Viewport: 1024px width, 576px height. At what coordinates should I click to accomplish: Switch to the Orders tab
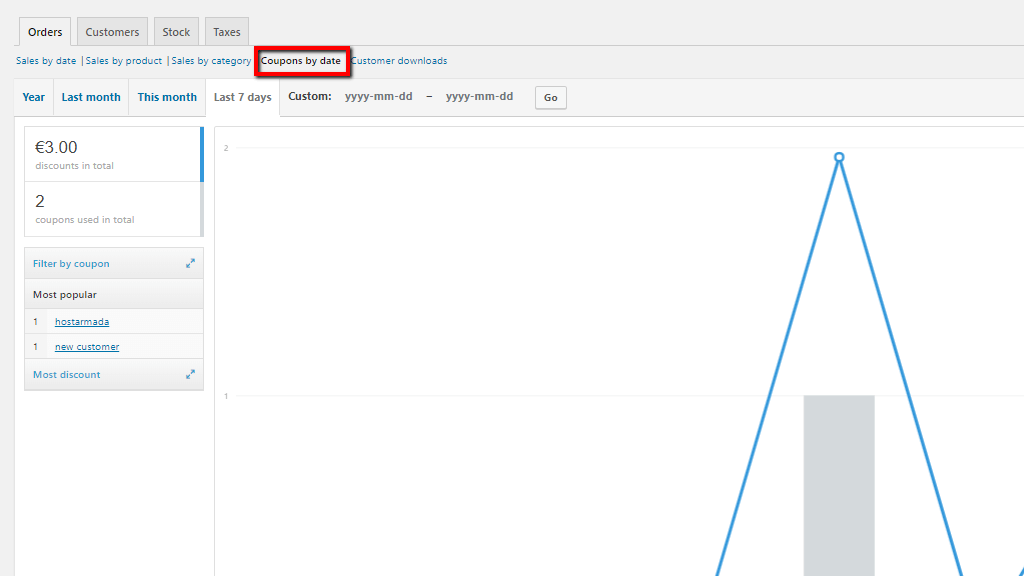[x=45, y=32]
